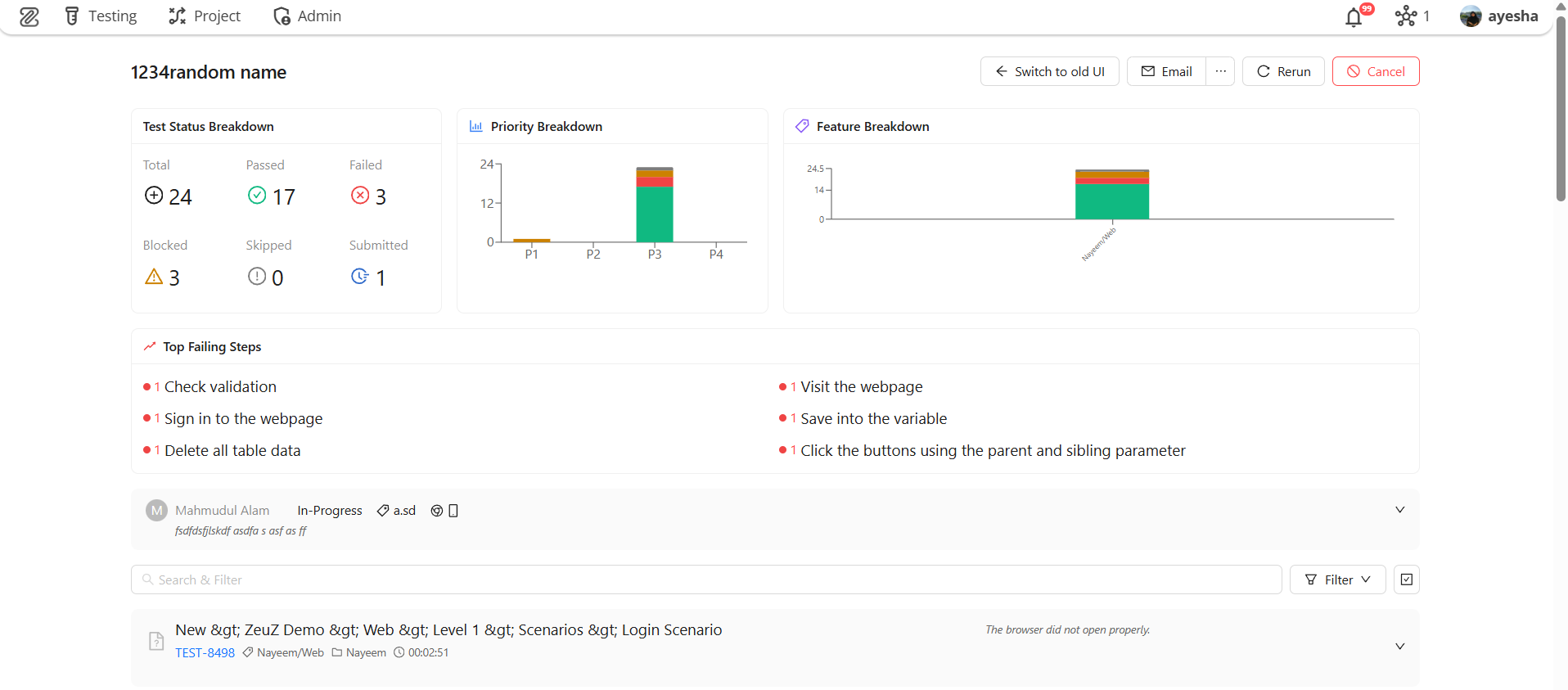Viewport: 1568px width, 690px height.
Task: Click the nodes cluster icon
Action: (x=1405, y=16)
